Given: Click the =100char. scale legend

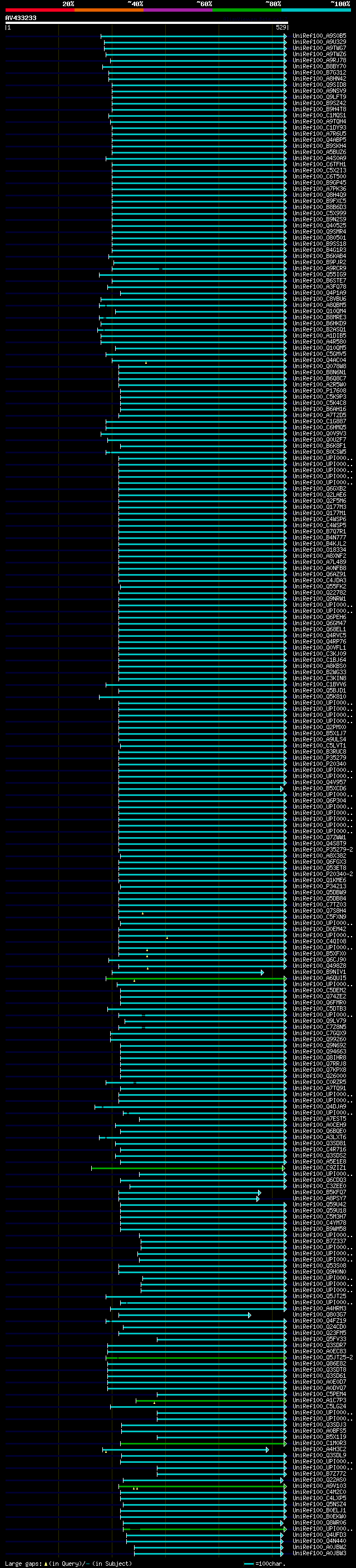Looking at the screenshot, I should pos(265,1564).
